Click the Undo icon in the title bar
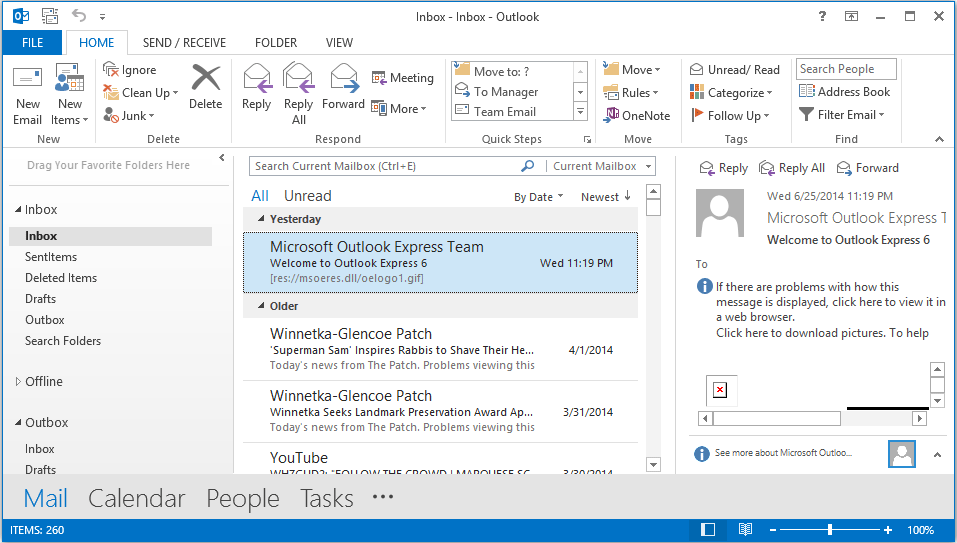Screen dimensions: 957x543 coord(79,15)
